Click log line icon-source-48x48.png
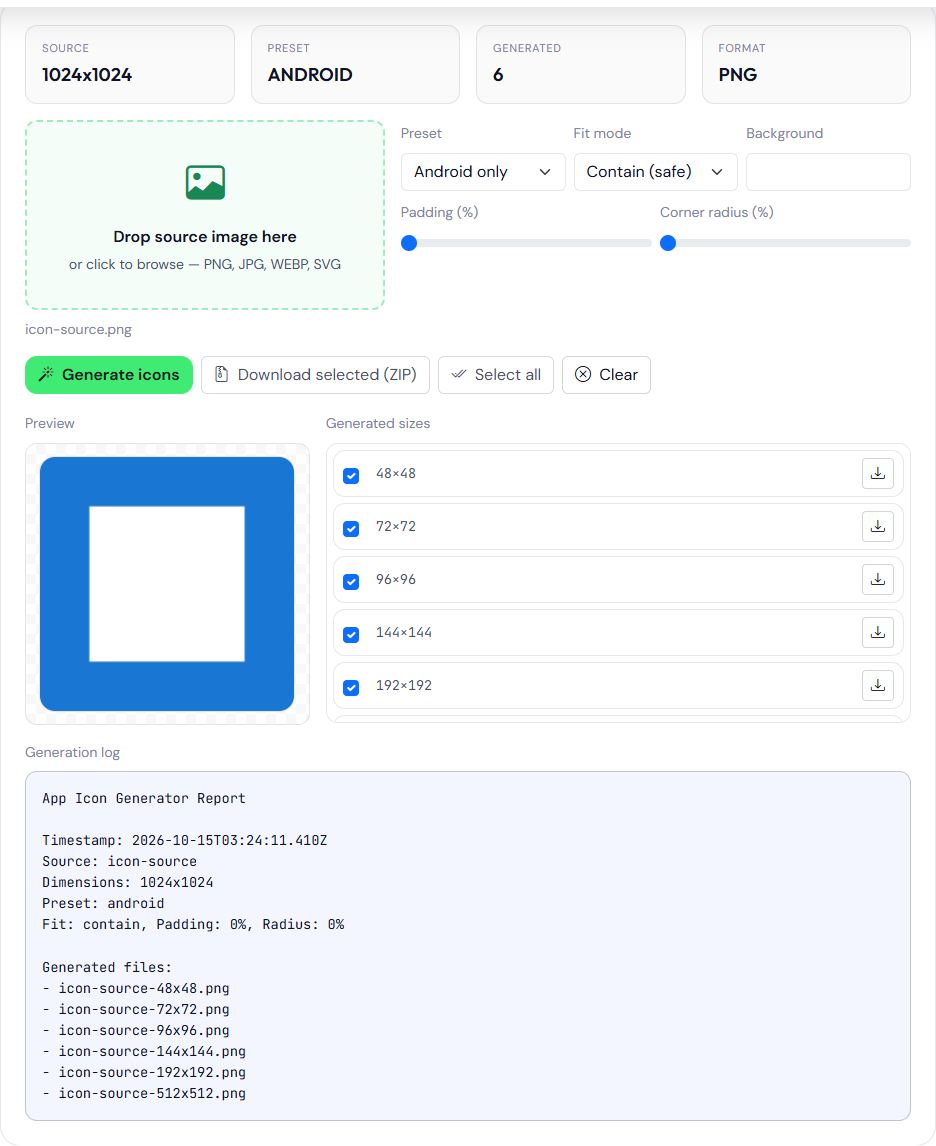 [136, 988]
